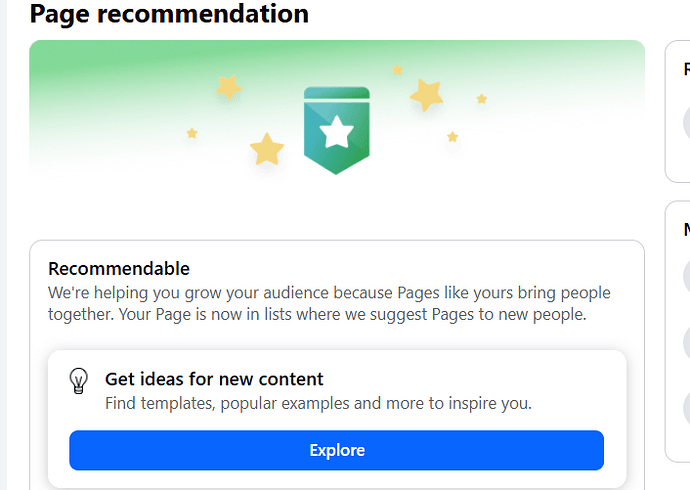The image size is (690, 490).
Task: Click the big yellow star touching badge's left side
Action: coord(267,149)
